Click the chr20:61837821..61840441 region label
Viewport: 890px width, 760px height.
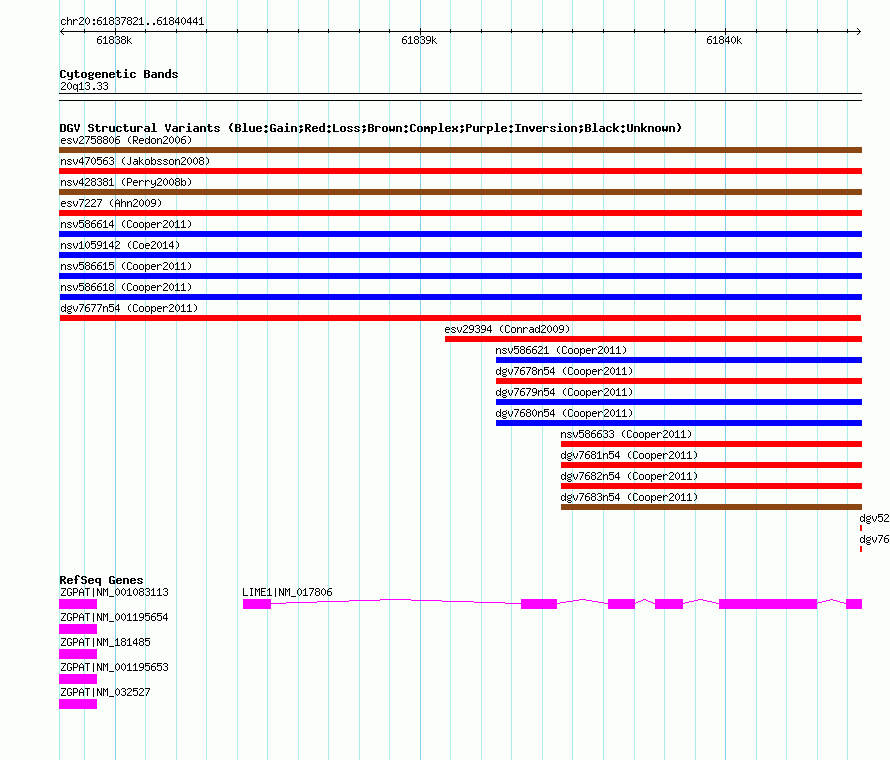(132, 22)
